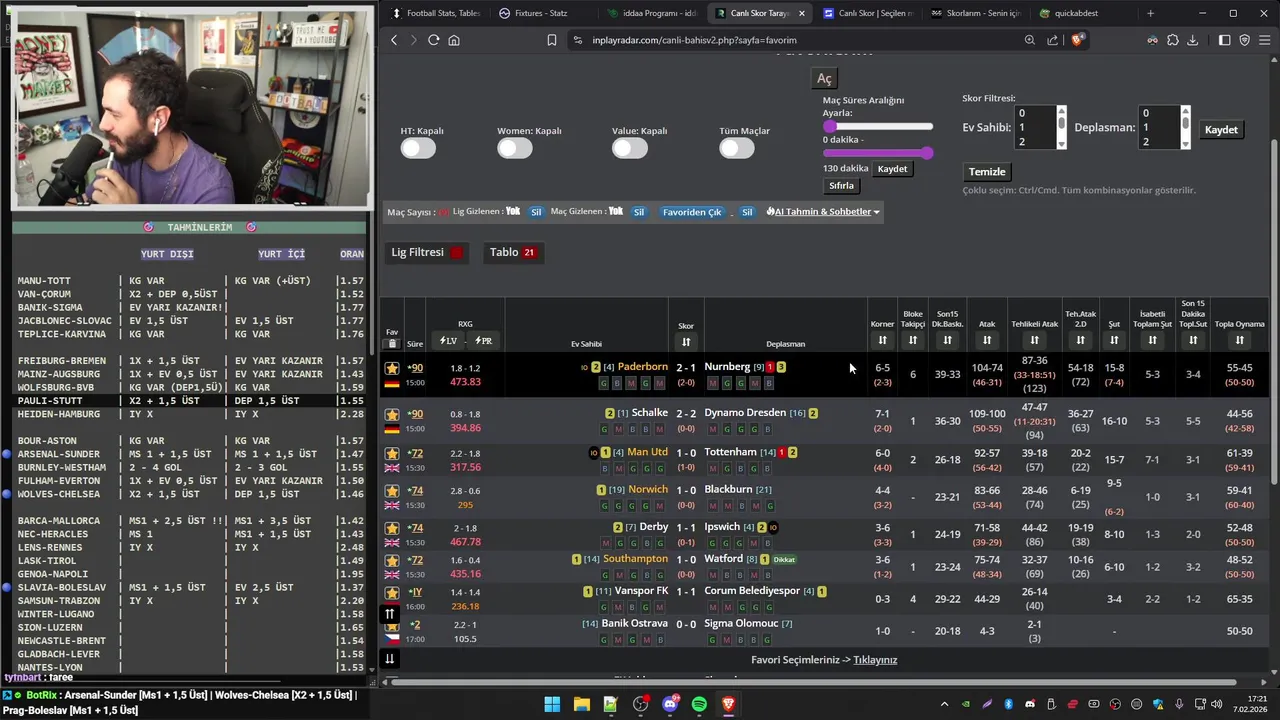Open the Tablo 21 button
The height and width of the screenshot is (720, 1280).
[x=514, y=253]
